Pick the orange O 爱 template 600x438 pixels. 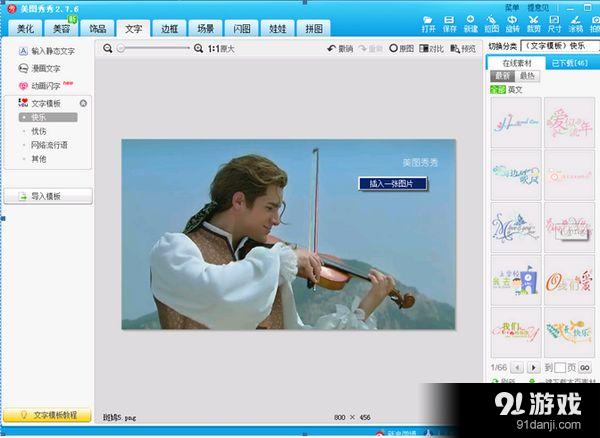tap(569, 280)
